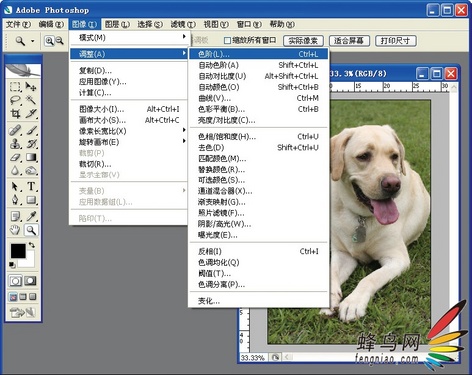The image size is (472, 375).
Task: Choose 阴影/高光(W)... adjustment
Action: 258,224
